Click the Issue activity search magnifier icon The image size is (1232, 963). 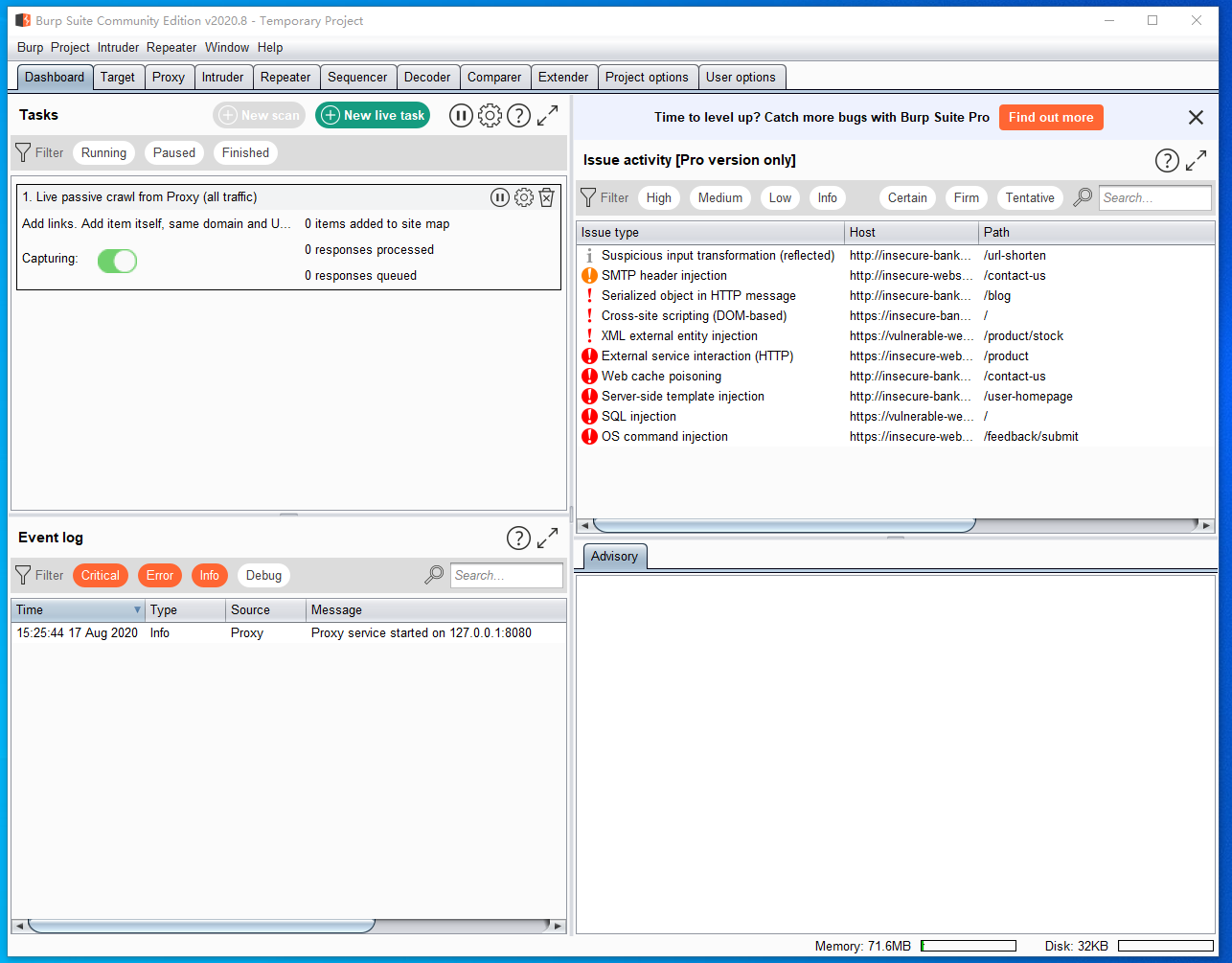point(1083,197)
